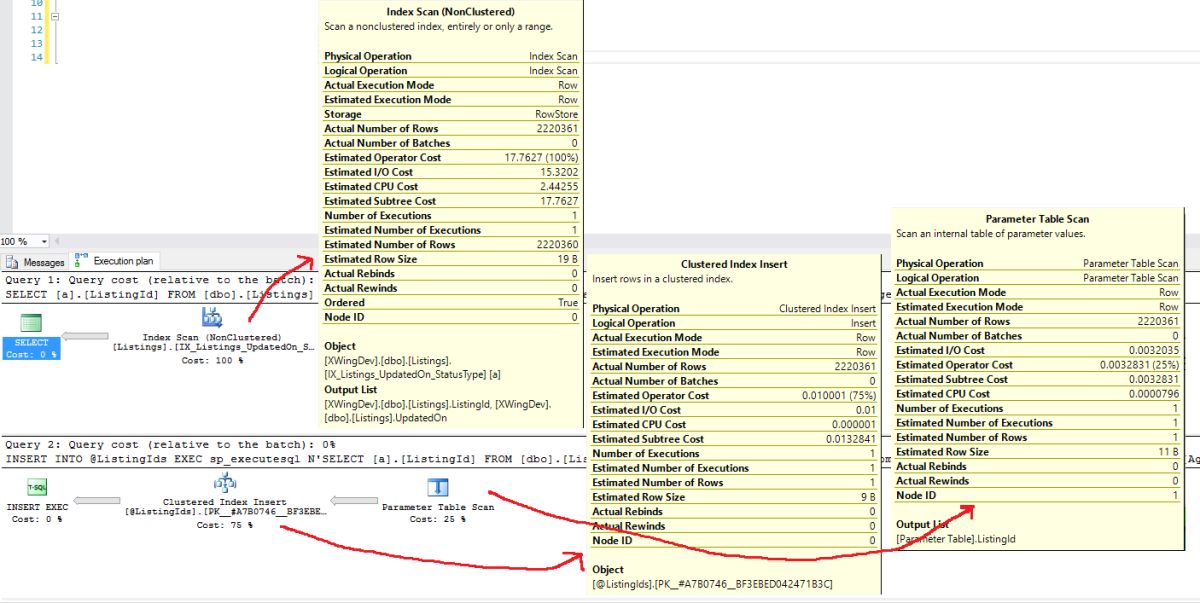Select the Parameter Table Scan operator icon
Screen dimensions: 1200x603
pyautogui.click(x=438, y=487)
